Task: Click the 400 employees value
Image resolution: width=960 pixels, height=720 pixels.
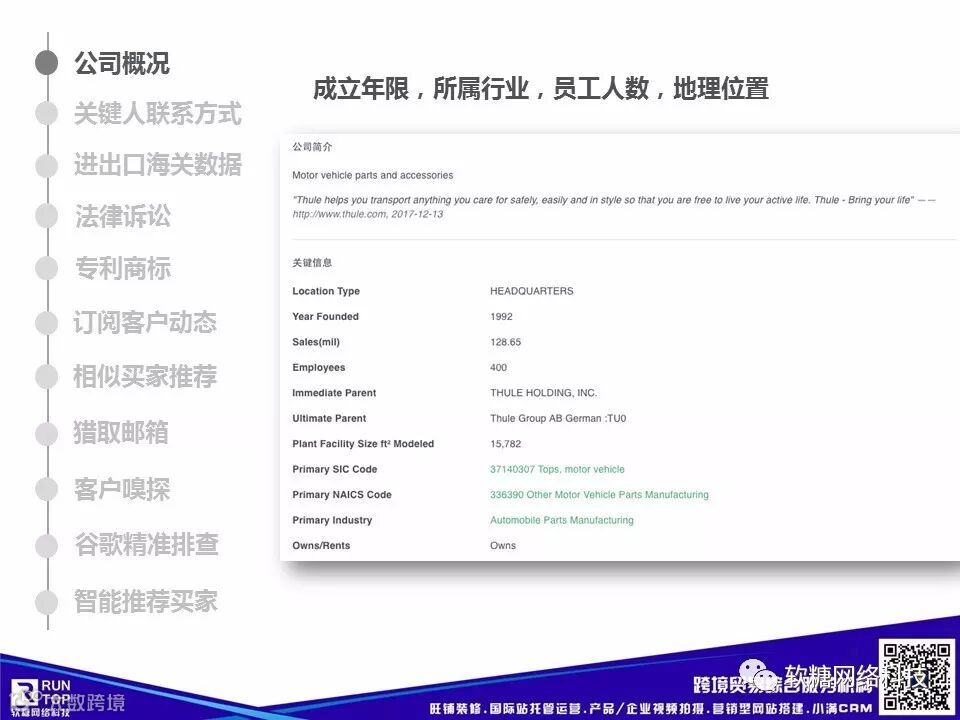Action: [498, 367]
